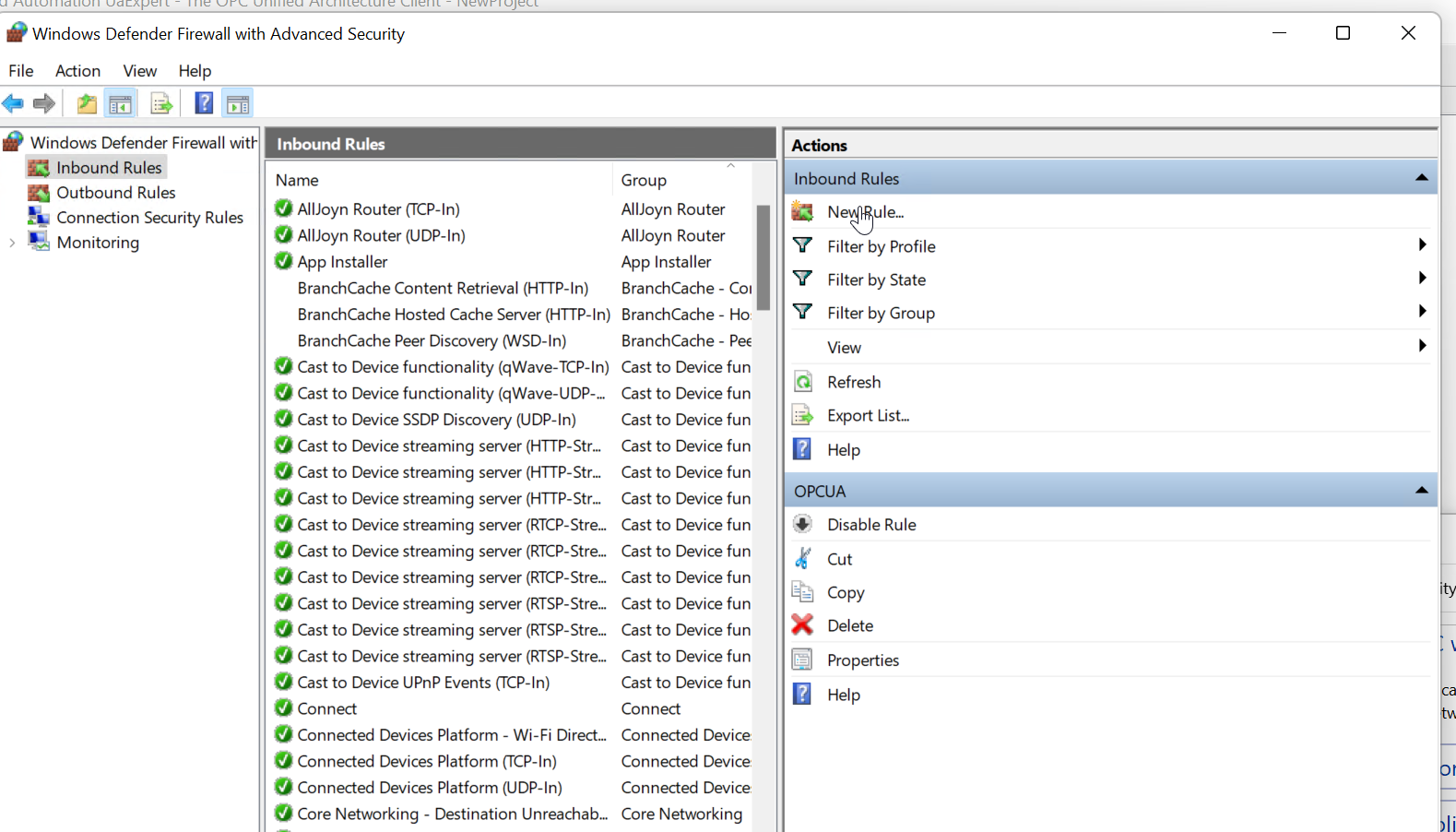The height and width of the screenshot is (832, 1456).
Task: Collapse the OPCUA actions section
Action: (x=1421, y=491)
